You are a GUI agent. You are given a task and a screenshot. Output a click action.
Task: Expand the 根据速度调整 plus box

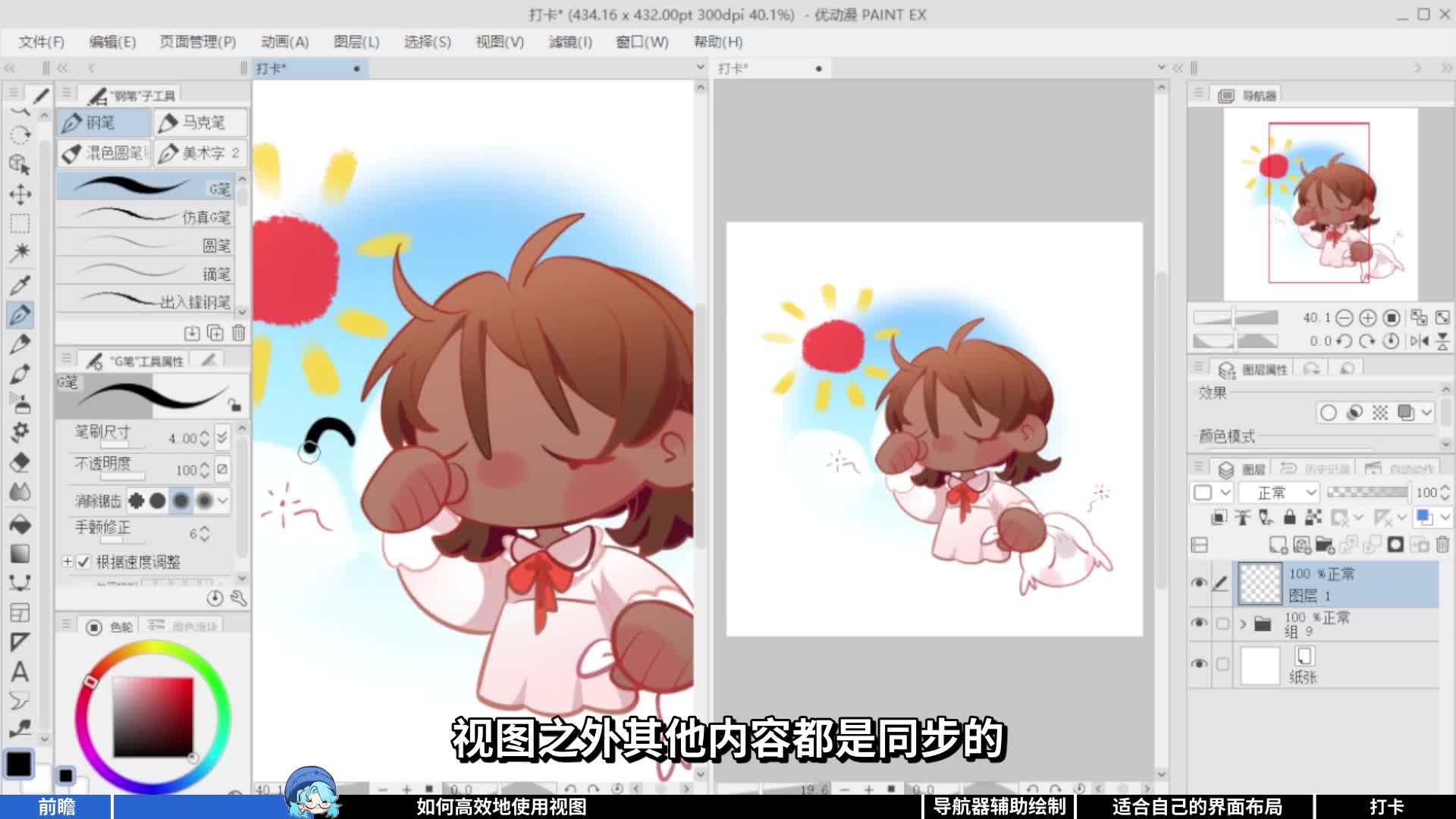point(67,562)
